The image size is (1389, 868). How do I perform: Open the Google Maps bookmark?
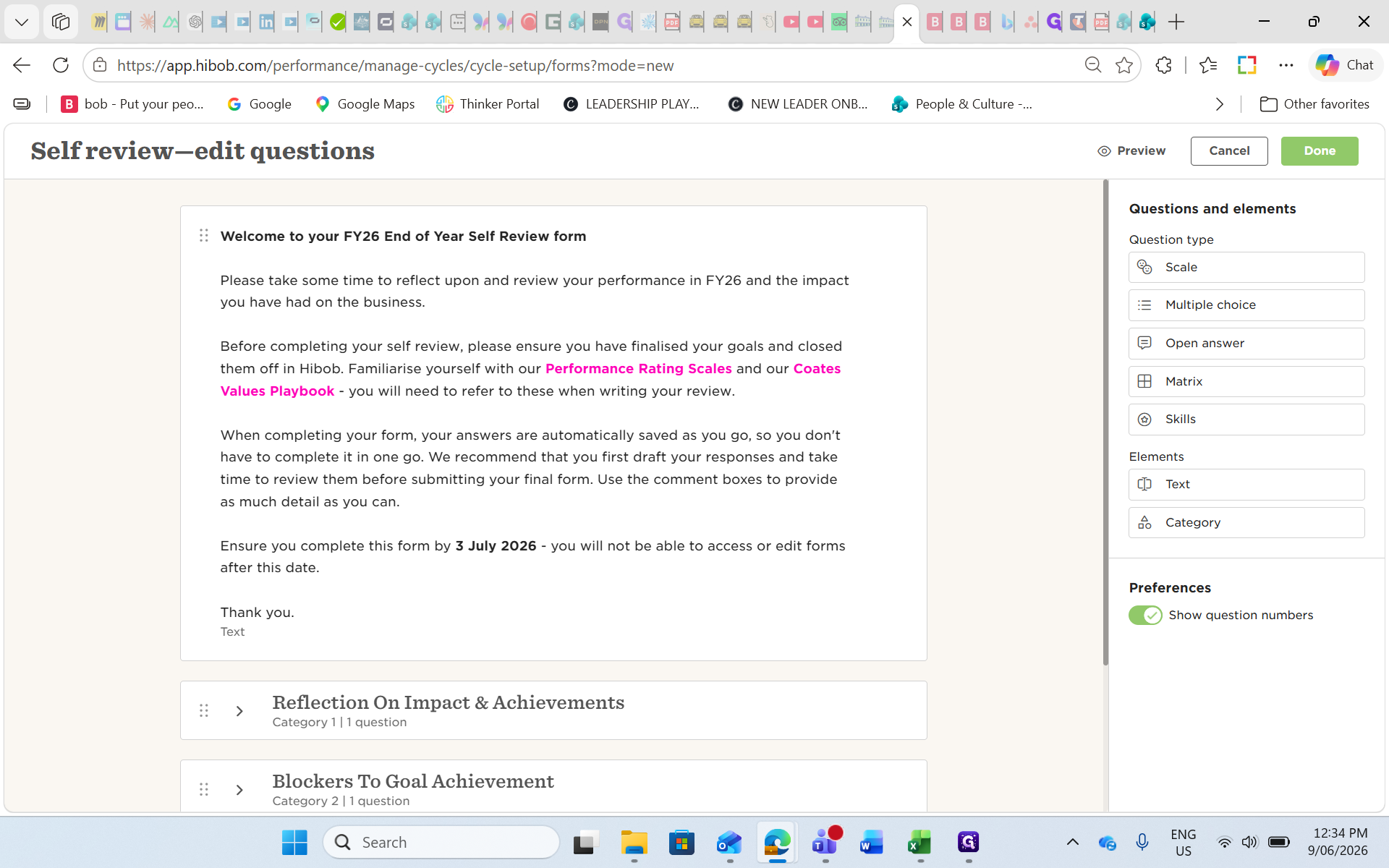point(365,104)
